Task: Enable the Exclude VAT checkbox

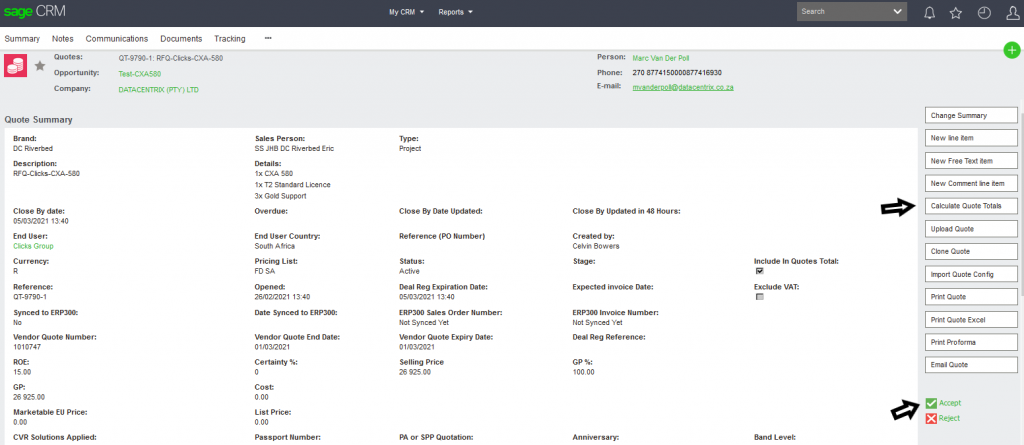Action: tap(759, 297)
